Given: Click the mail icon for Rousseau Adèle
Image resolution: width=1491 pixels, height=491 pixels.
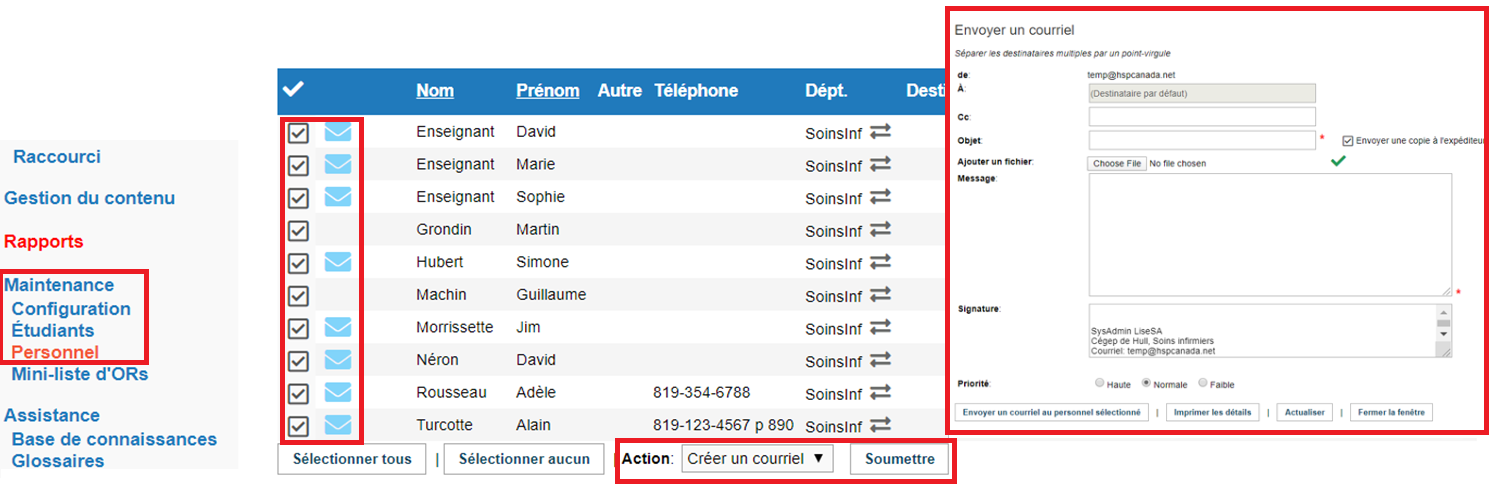Looking at the screenshot, I should pos(338,392).
